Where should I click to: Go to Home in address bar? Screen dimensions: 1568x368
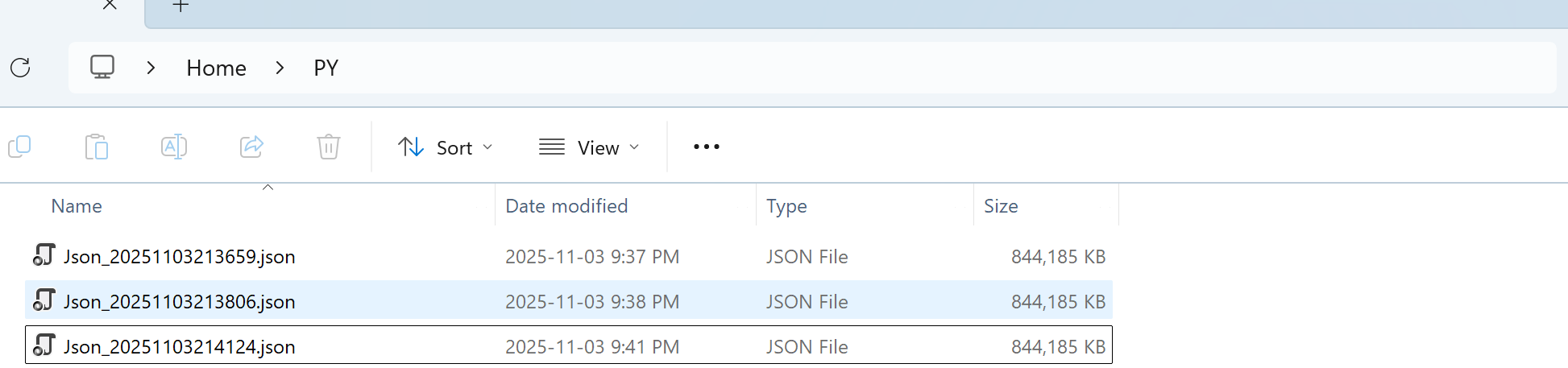pos(216,68)
